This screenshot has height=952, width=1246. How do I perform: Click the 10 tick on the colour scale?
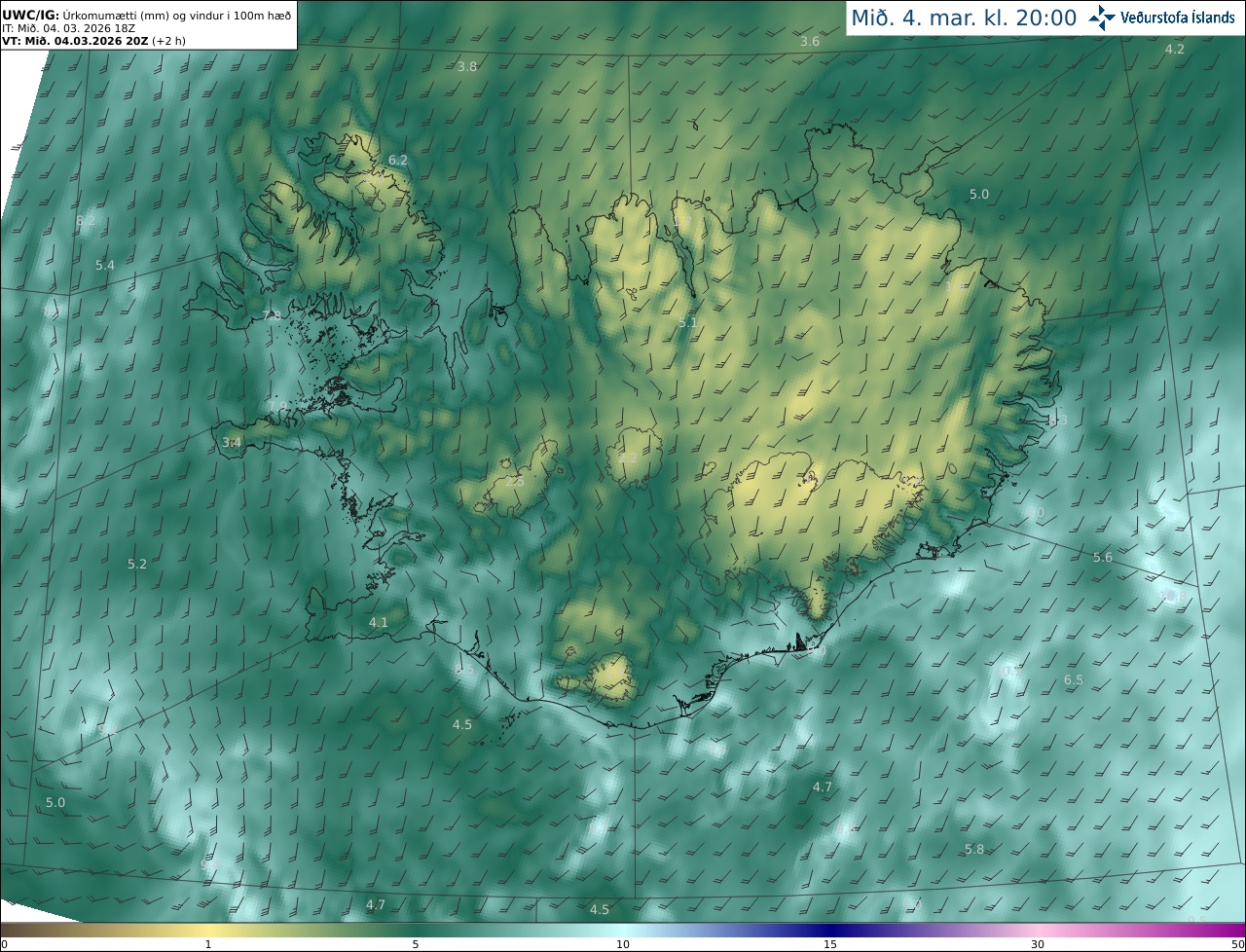[x=623, y=944]
